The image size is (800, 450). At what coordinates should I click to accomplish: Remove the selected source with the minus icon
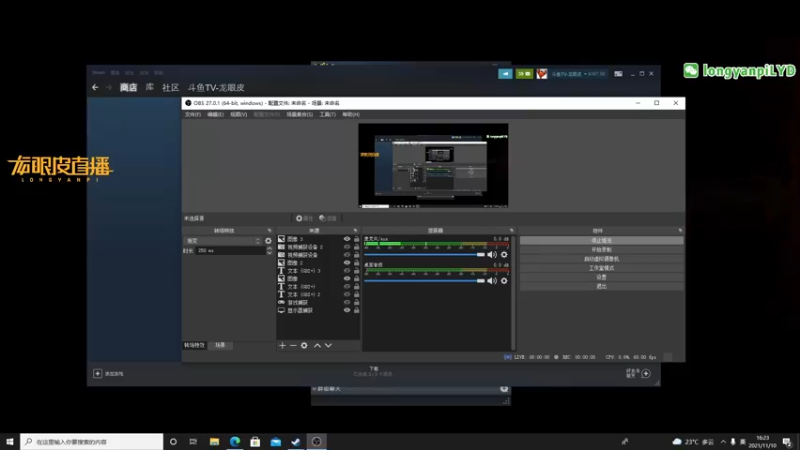click(x=293, y=345)
